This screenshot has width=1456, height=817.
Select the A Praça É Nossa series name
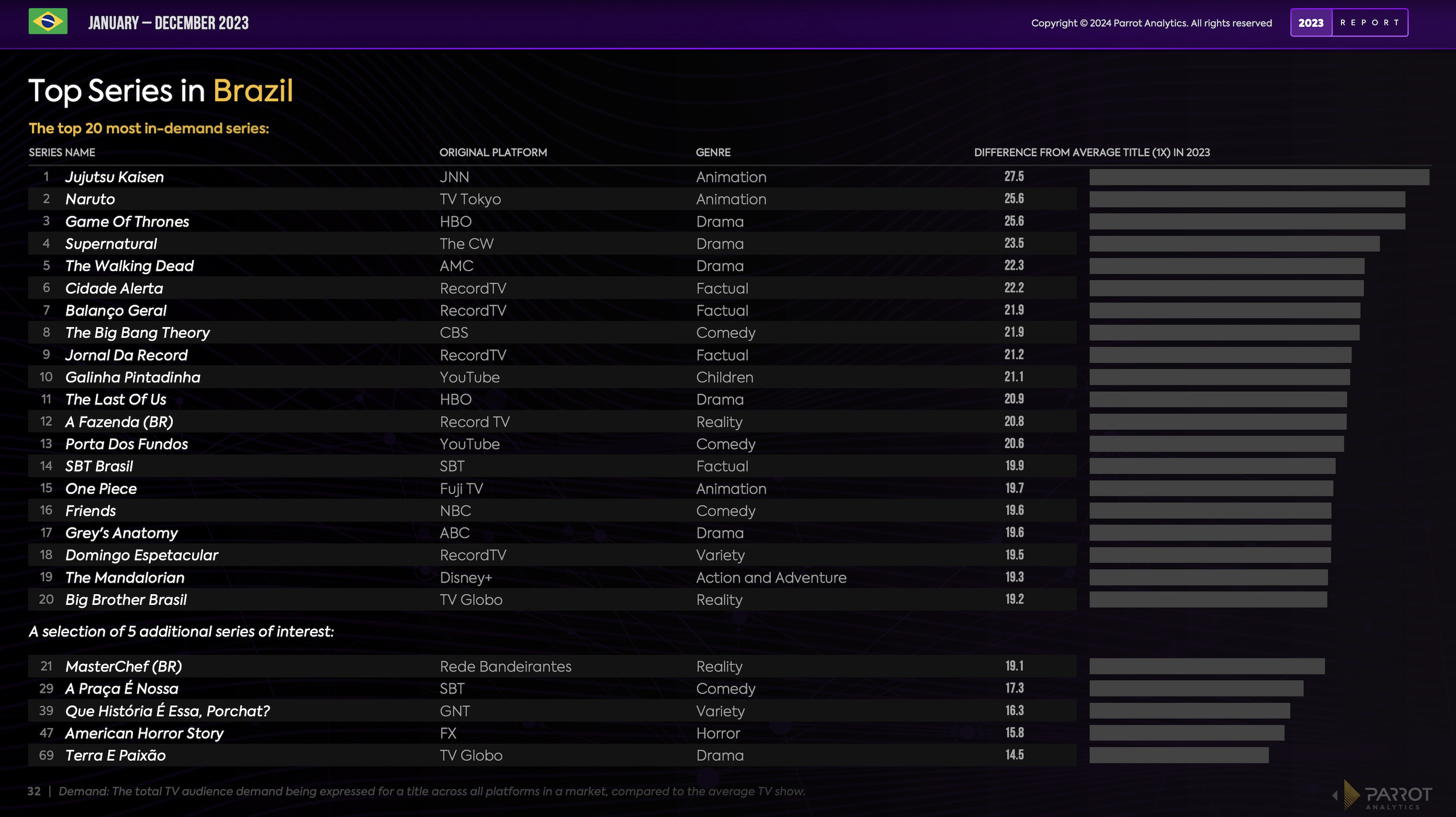[122, 689]
